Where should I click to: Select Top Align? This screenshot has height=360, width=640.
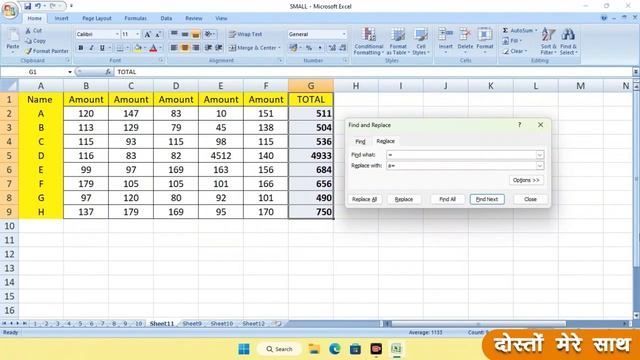coord(174,34)
